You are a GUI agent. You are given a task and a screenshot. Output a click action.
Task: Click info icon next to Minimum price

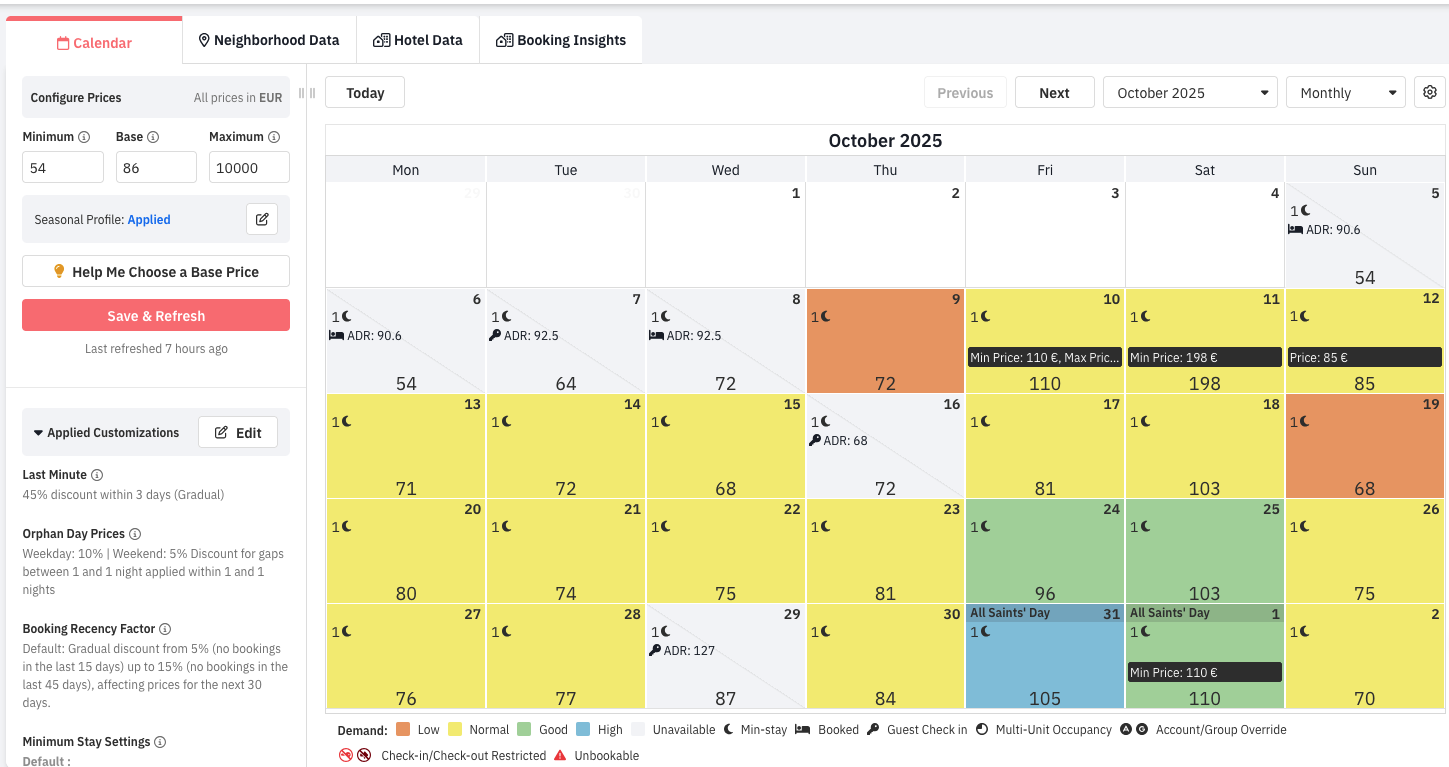[x=84, y=137]
